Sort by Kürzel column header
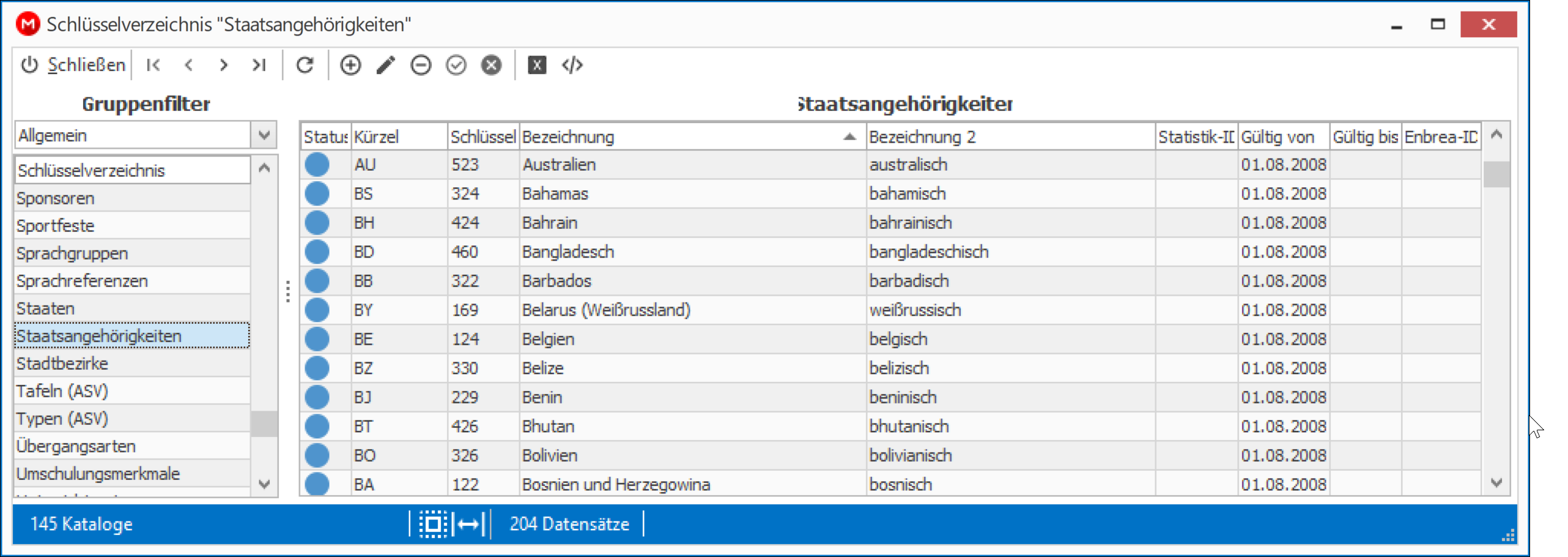Image resolution: width=1568 pixels, height=557 pixels. (399, 136)
